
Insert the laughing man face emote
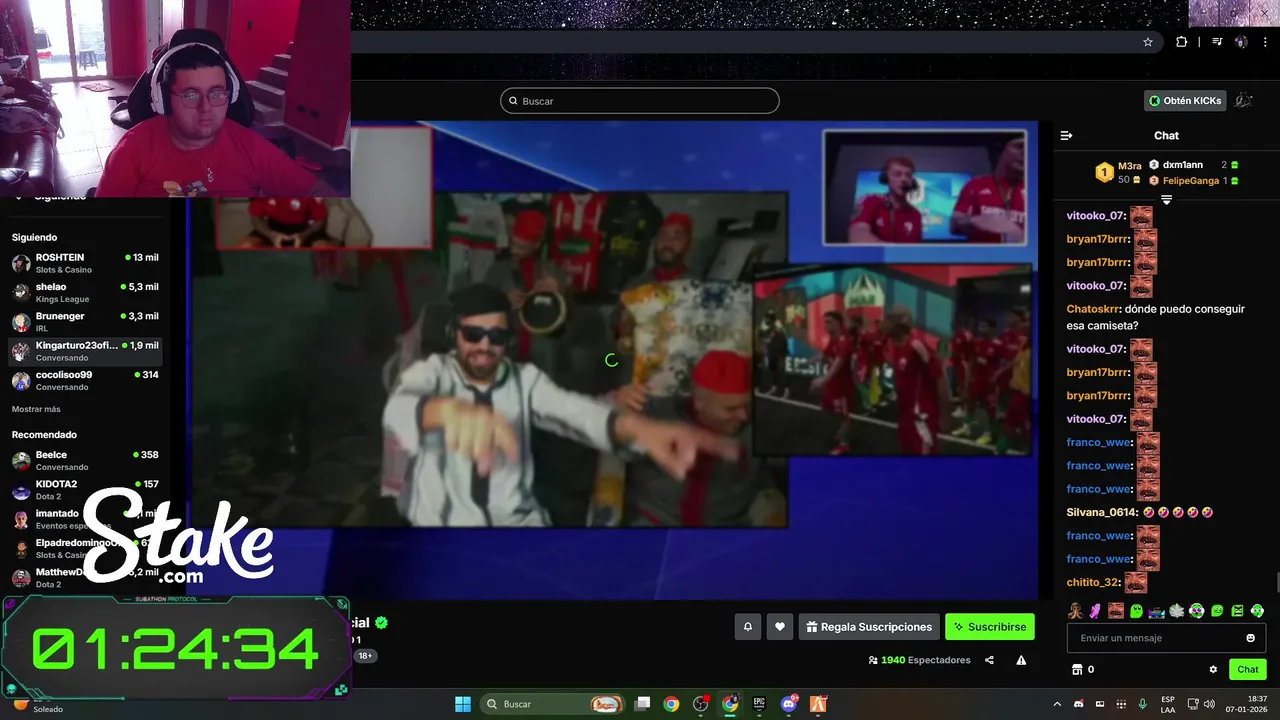click(1116, 610)
